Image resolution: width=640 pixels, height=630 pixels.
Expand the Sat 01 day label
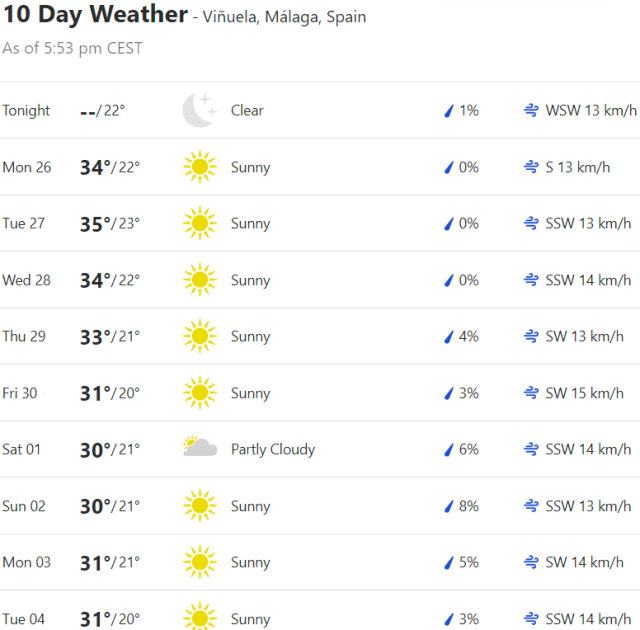[x=22, y=449]
